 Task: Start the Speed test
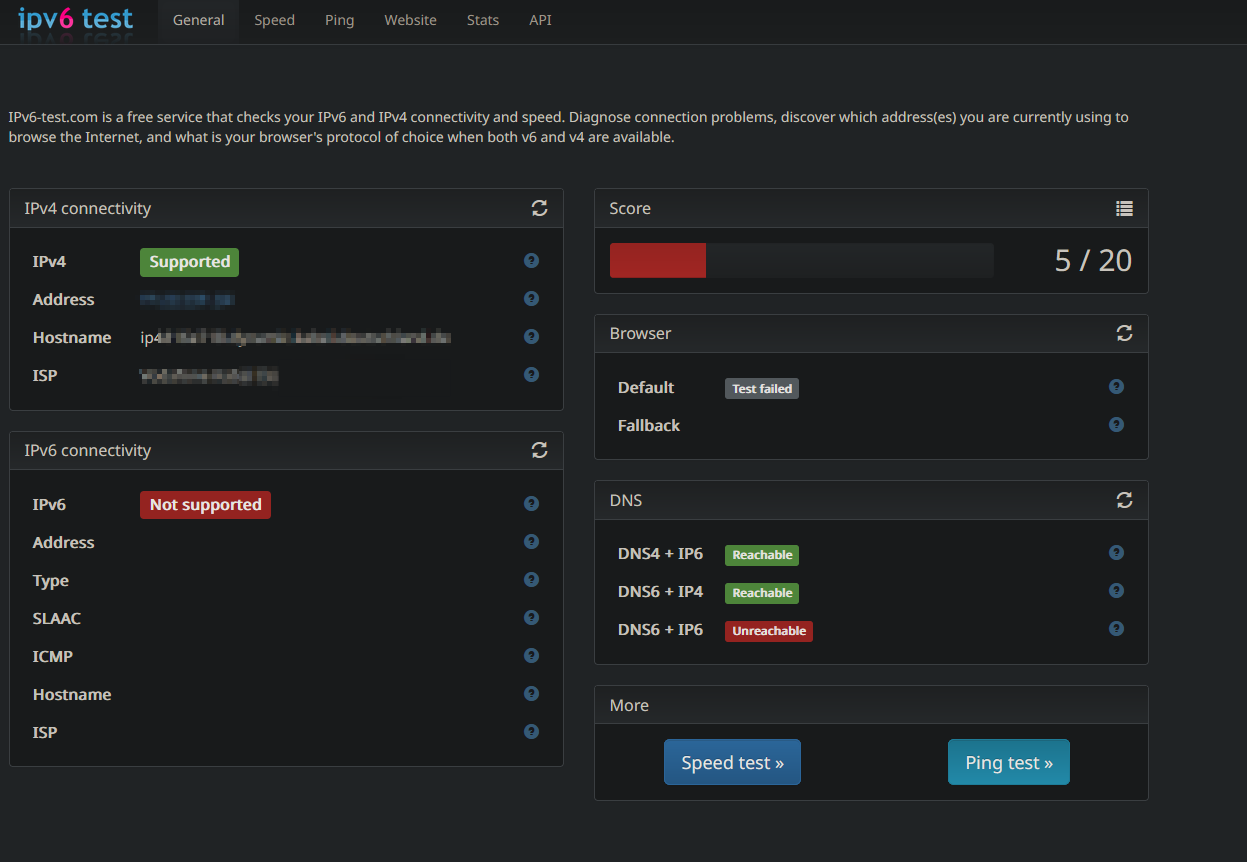coord(732,763)
